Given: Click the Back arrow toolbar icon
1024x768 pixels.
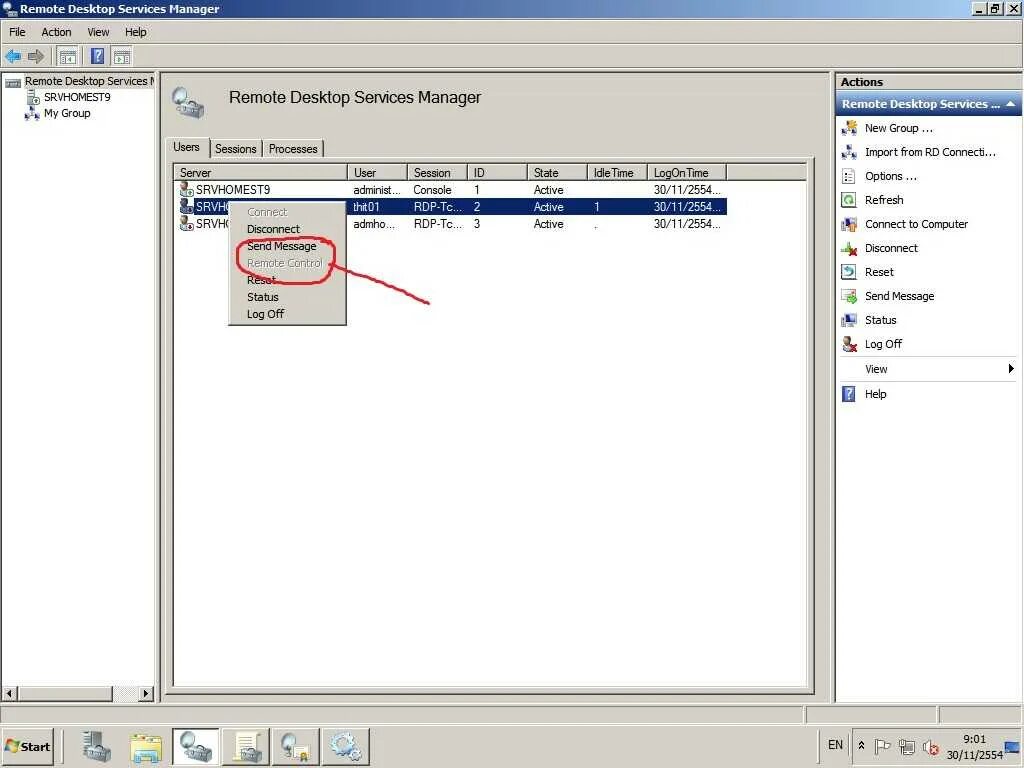Looking at the screenshot, I should [13, 57].
